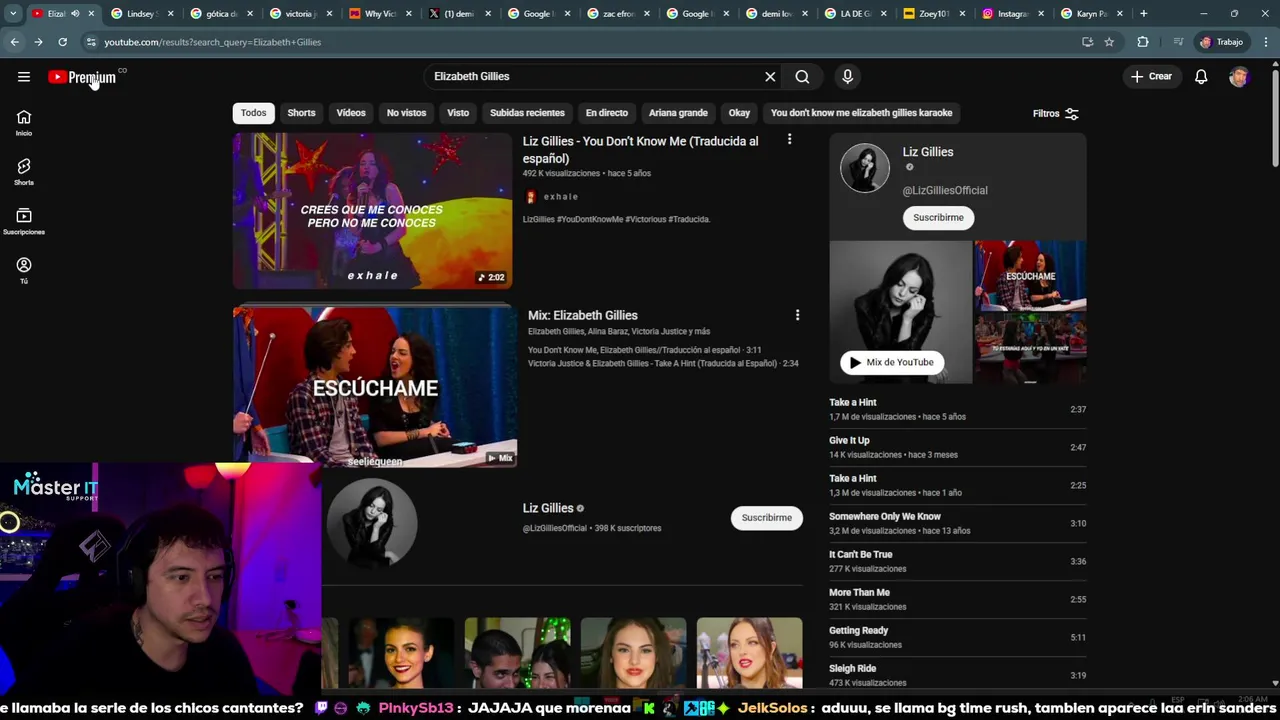Open the YouTube hamburger guide menu

coord(24,77)
